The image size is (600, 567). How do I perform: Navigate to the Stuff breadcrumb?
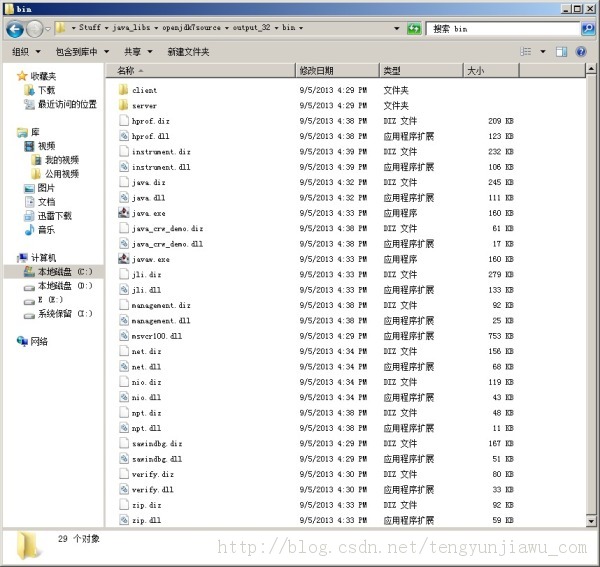[90, 28]
